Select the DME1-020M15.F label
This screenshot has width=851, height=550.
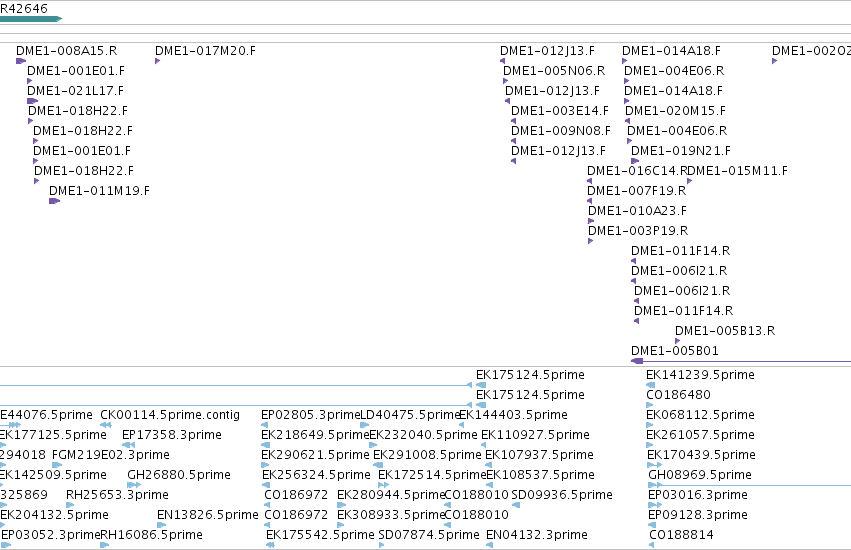tap(676, 111)
